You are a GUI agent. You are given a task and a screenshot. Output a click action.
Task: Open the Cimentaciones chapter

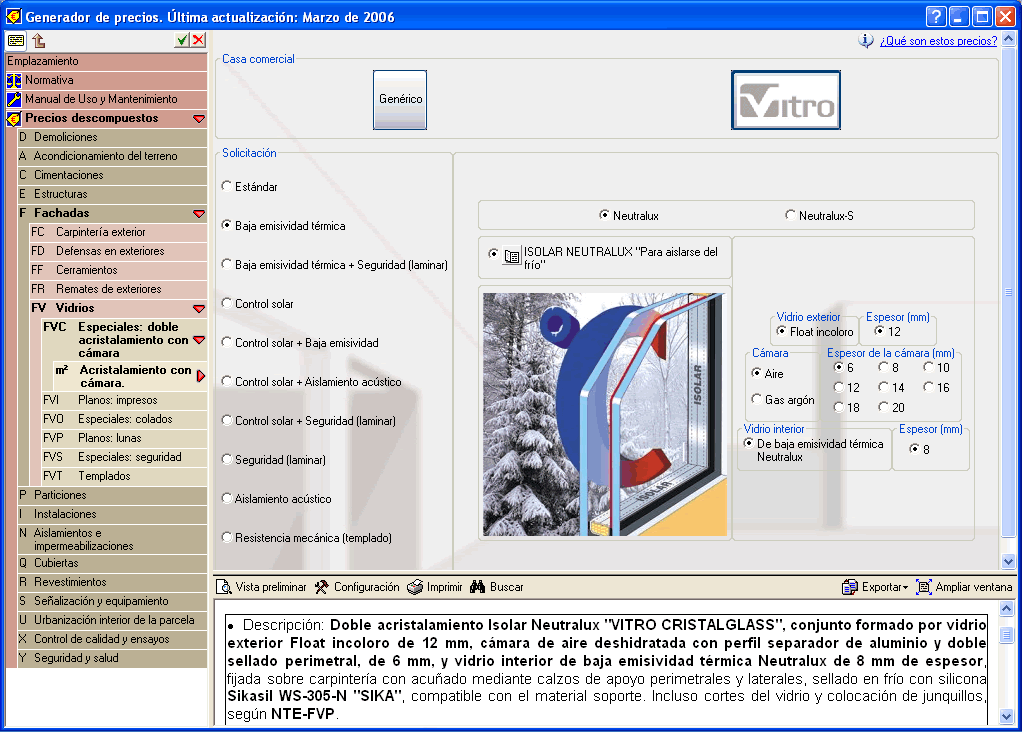pyautogui.click(x=112, y=175)
